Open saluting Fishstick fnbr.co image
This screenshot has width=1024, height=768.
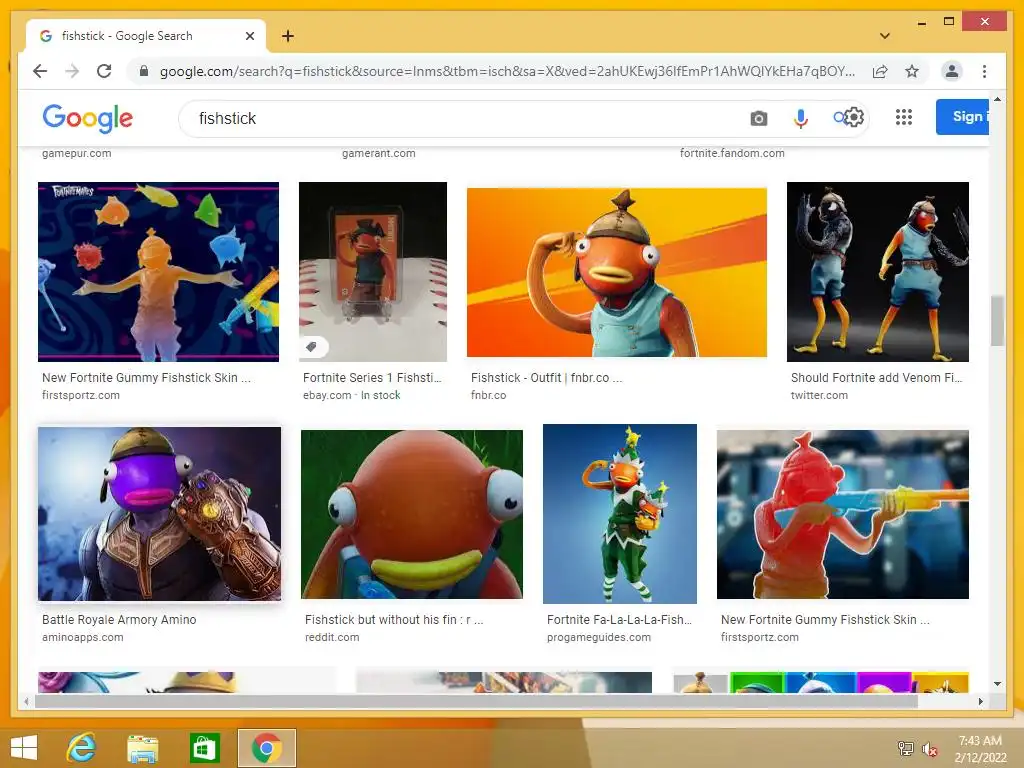616,272
